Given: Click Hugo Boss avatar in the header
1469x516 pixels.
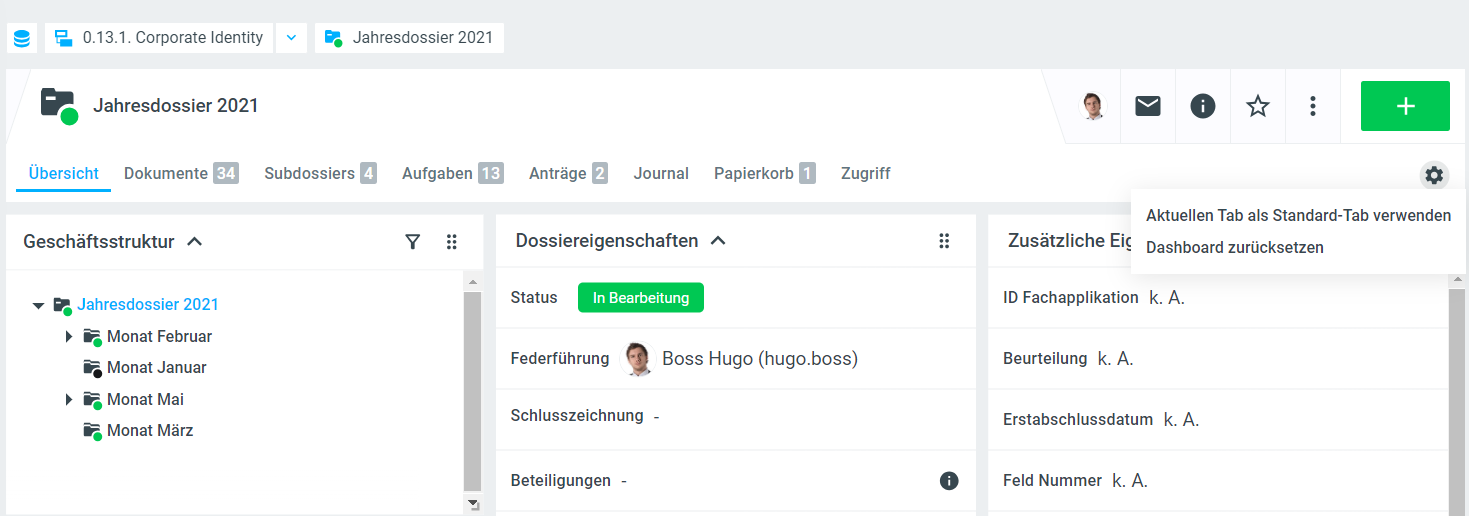Looking at the screenshot, I should click(1093, 106).
